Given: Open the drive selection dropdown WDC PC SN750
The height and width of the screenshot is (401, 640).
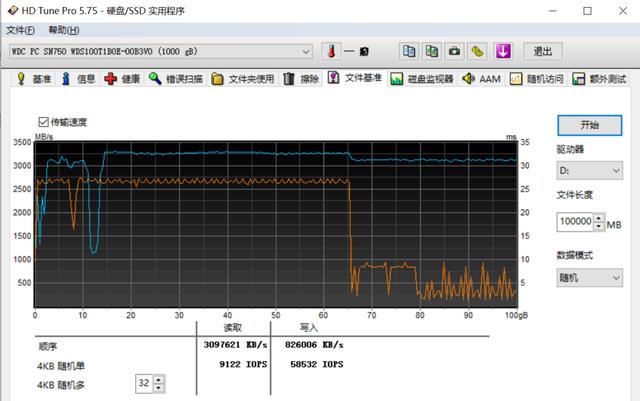Looking at the screenshot, I should 161,51.
